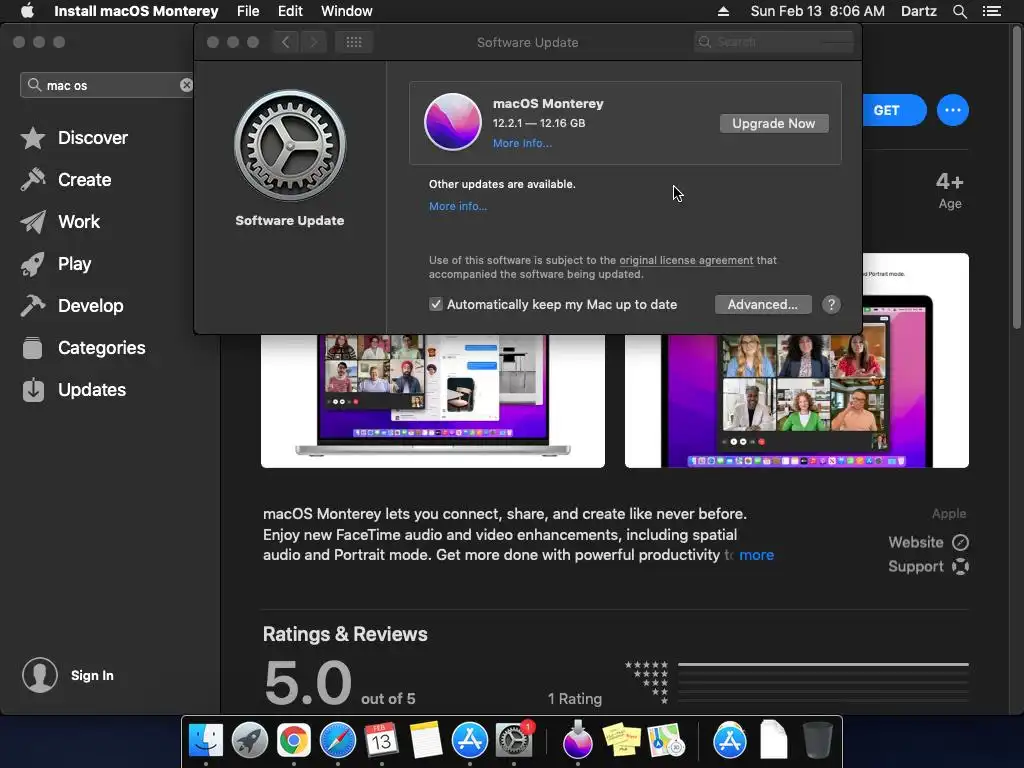Click the 1 Rating text

click(x=575, y=699)
